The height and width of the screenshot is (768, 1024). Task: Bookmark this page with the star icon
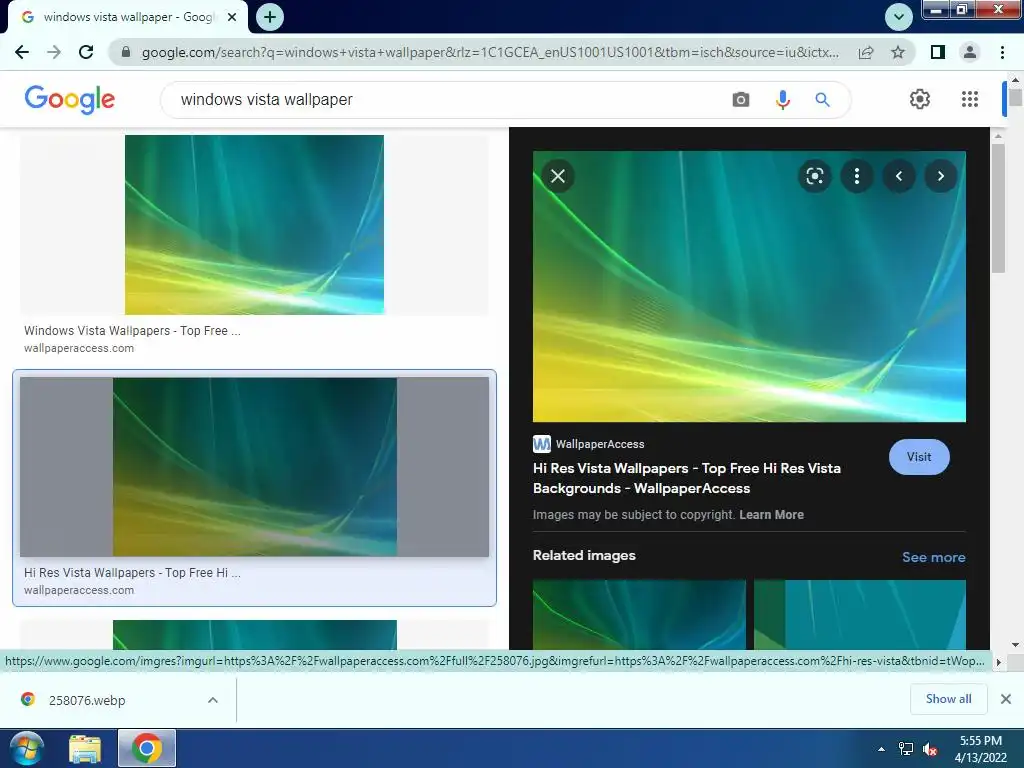(898, 52)
